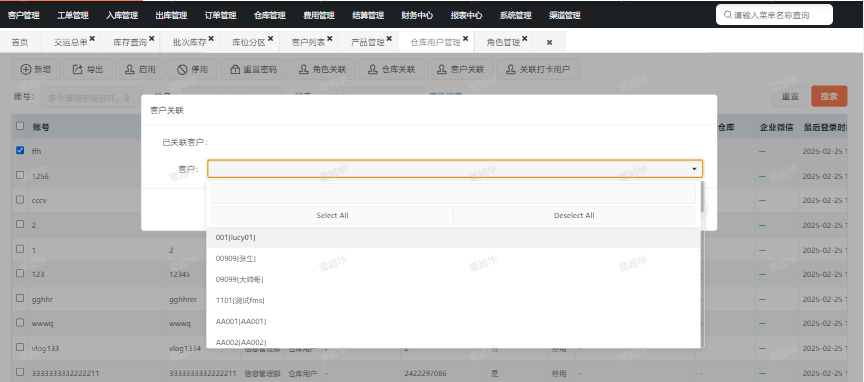Screen dimensions: 864x382
Task: Toggle the select-all checkbox in table header
Action: pyautogui.click(x=20, y=126)
